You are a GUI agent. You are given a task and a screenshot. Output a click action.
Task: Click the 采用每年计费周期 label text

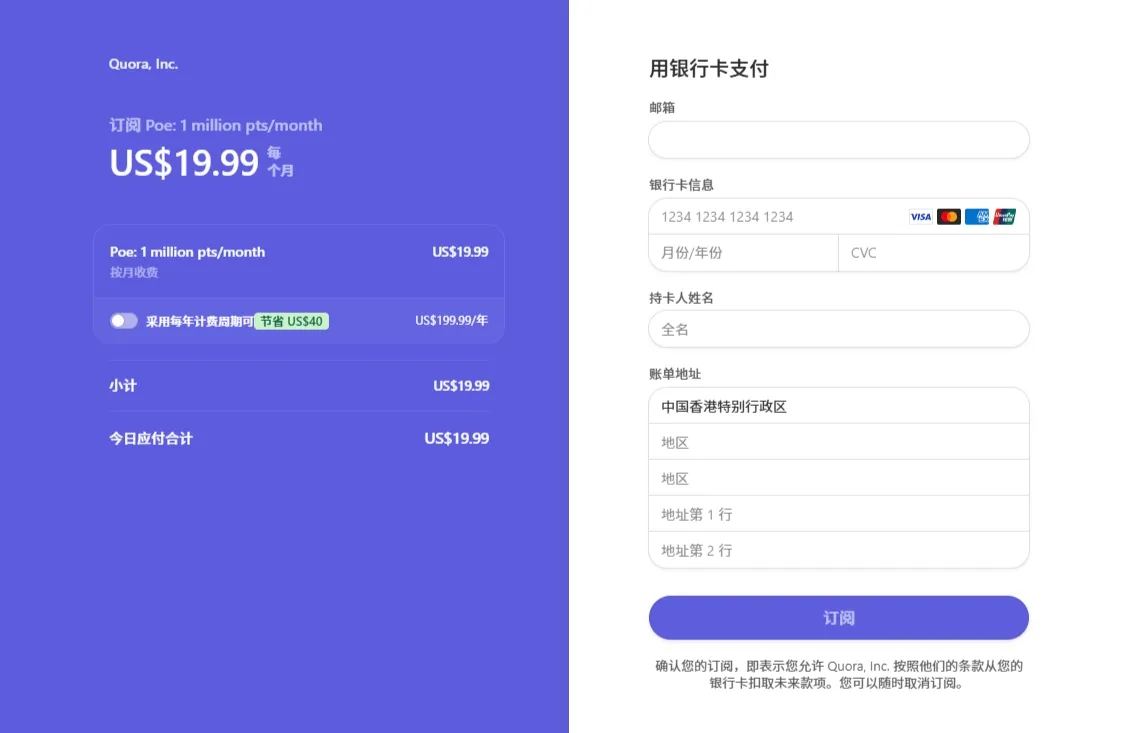199,322
